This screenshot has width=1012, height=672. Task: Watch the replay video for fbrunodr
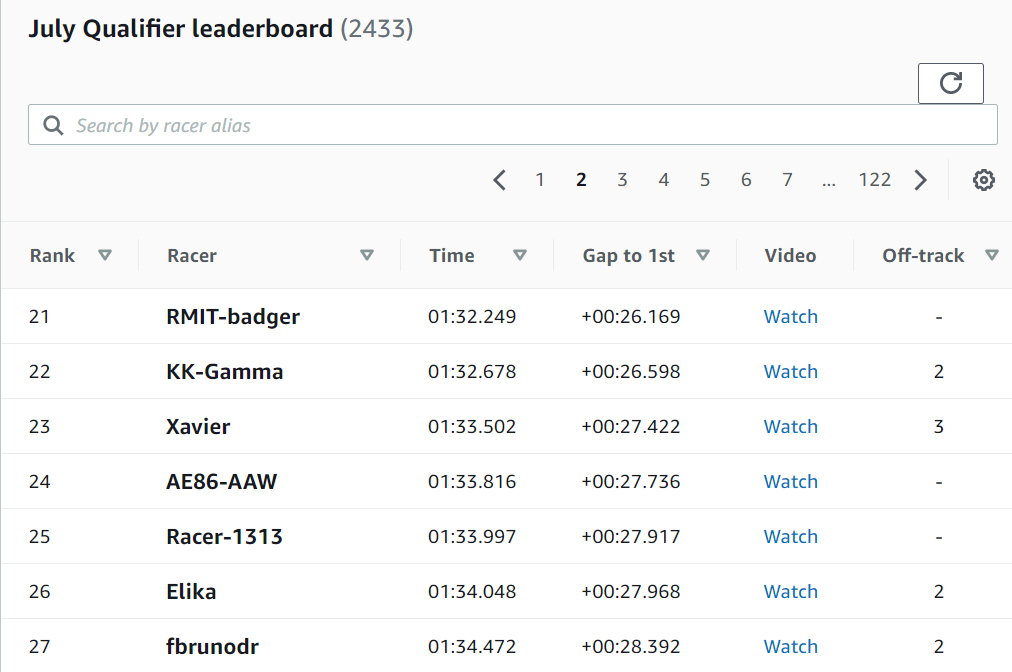click(790, 646)
